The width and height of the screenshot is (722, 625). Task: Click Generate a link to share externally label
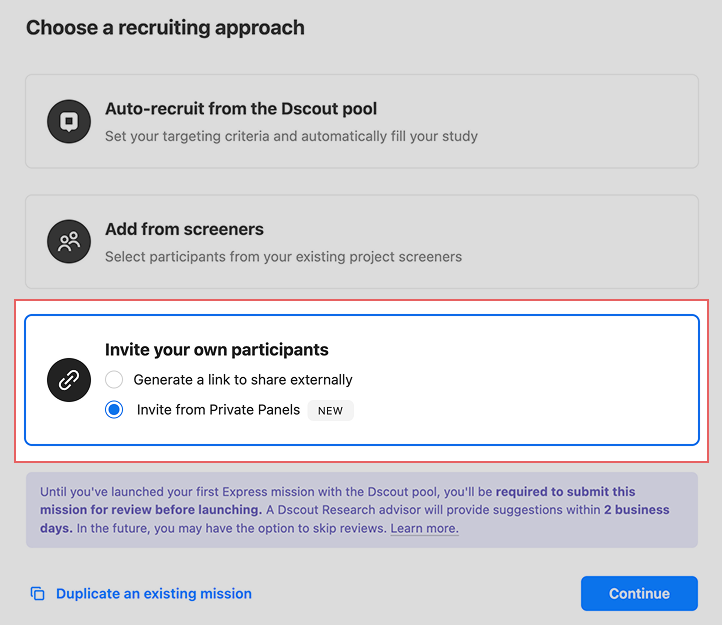pos(243,380)
